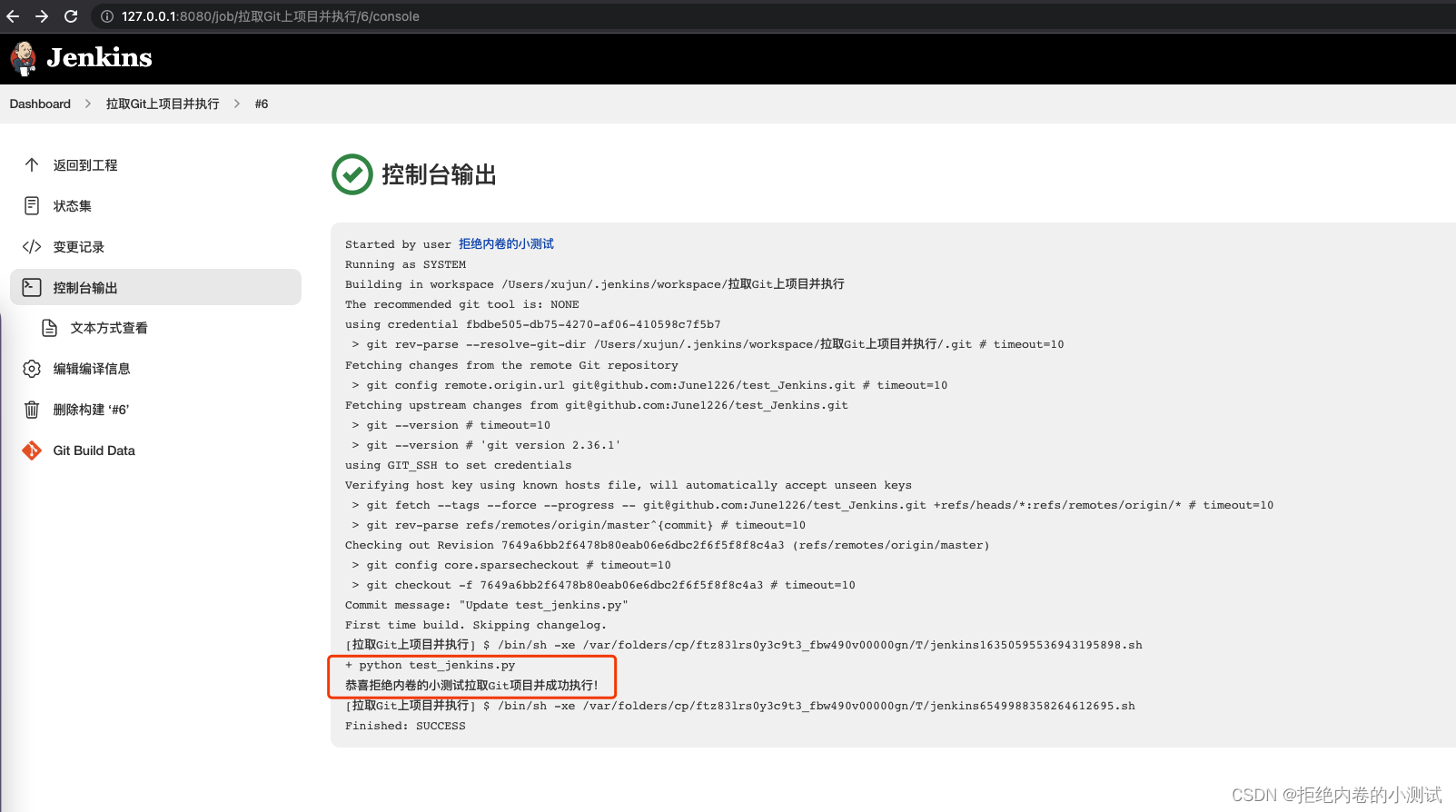The image size is (1456, 812).
Task: Click the 恭喜拒绝内卷的小测试 success output line
Action: [x=471, y=685]
